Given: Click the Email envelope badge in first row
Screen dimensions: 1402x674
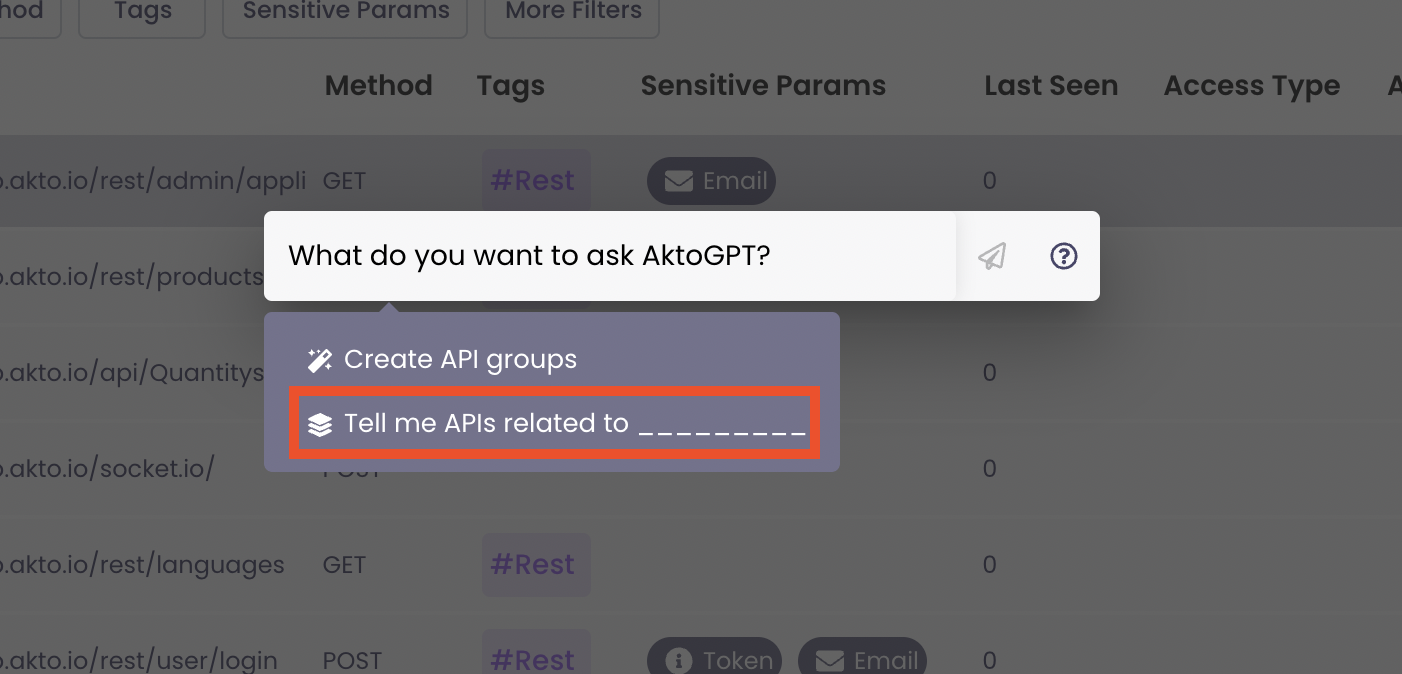Looking at the screenshot, I should tap(711, 181).
